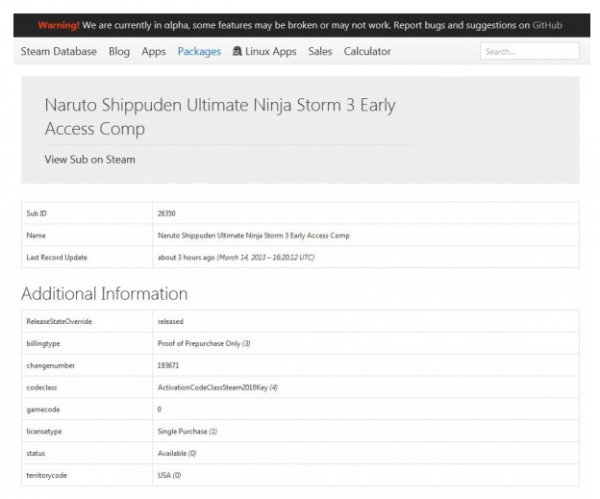
Task: Select the about 3 hours ago timestamp
Action: [236, 257]
